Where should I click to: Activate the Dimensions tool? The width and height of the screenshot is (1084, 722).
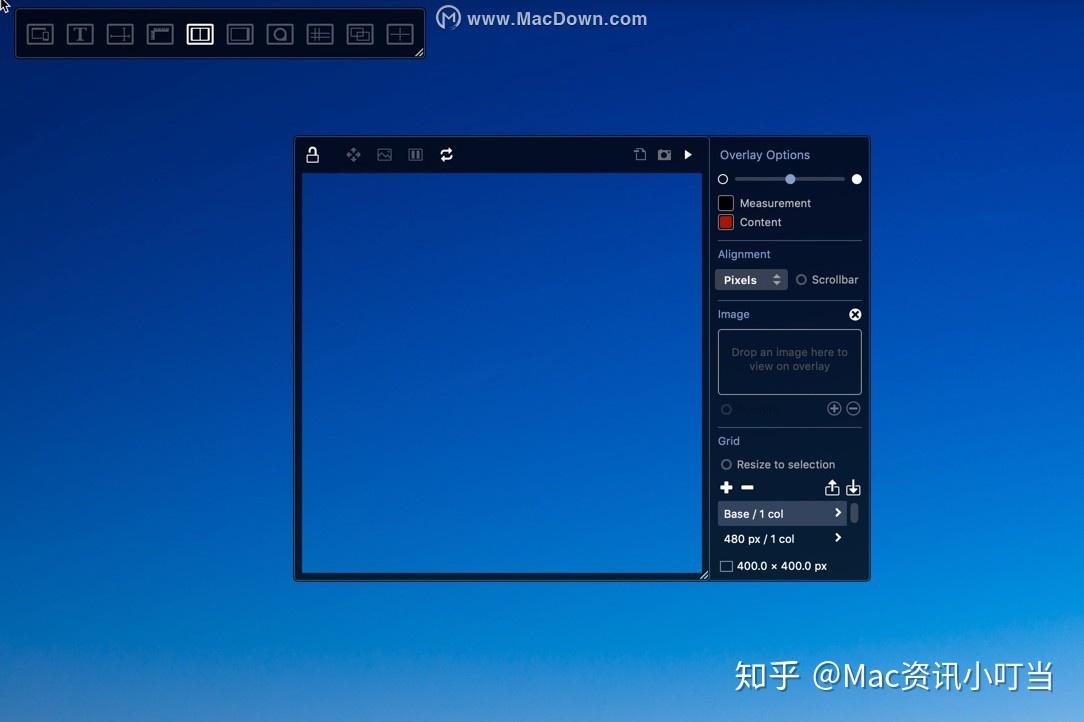[x=120, y=33]
